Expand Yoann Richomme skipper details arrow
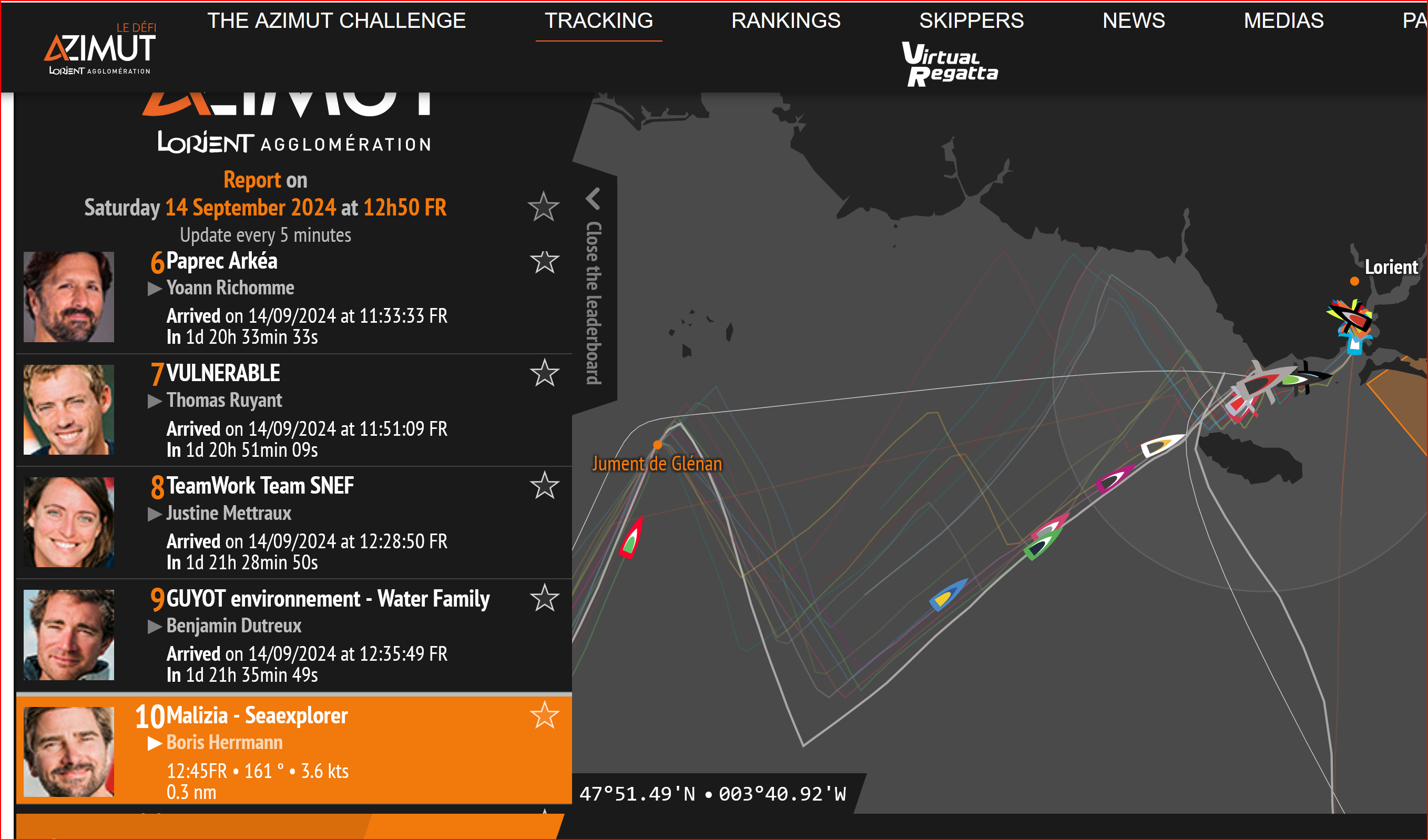The width and height of the screenshot is (1428, 840). pyautogui.click(x=155, y=289)
